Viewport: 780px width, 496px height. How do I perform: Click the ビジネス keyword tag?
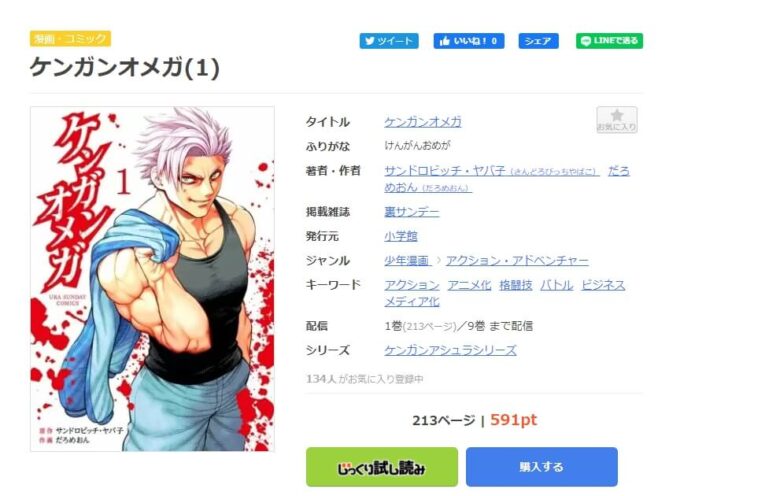pos(603,285)
